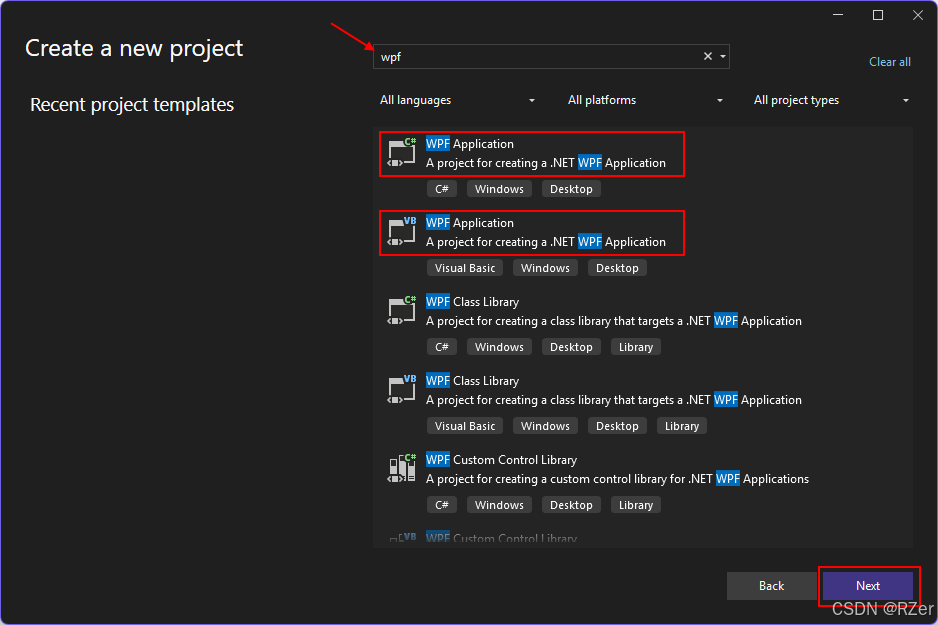Image resolution: width=938 pixels, height=625 pixels.
Task: Click the C# WPF Class Library icon
Action: [401, 310]
